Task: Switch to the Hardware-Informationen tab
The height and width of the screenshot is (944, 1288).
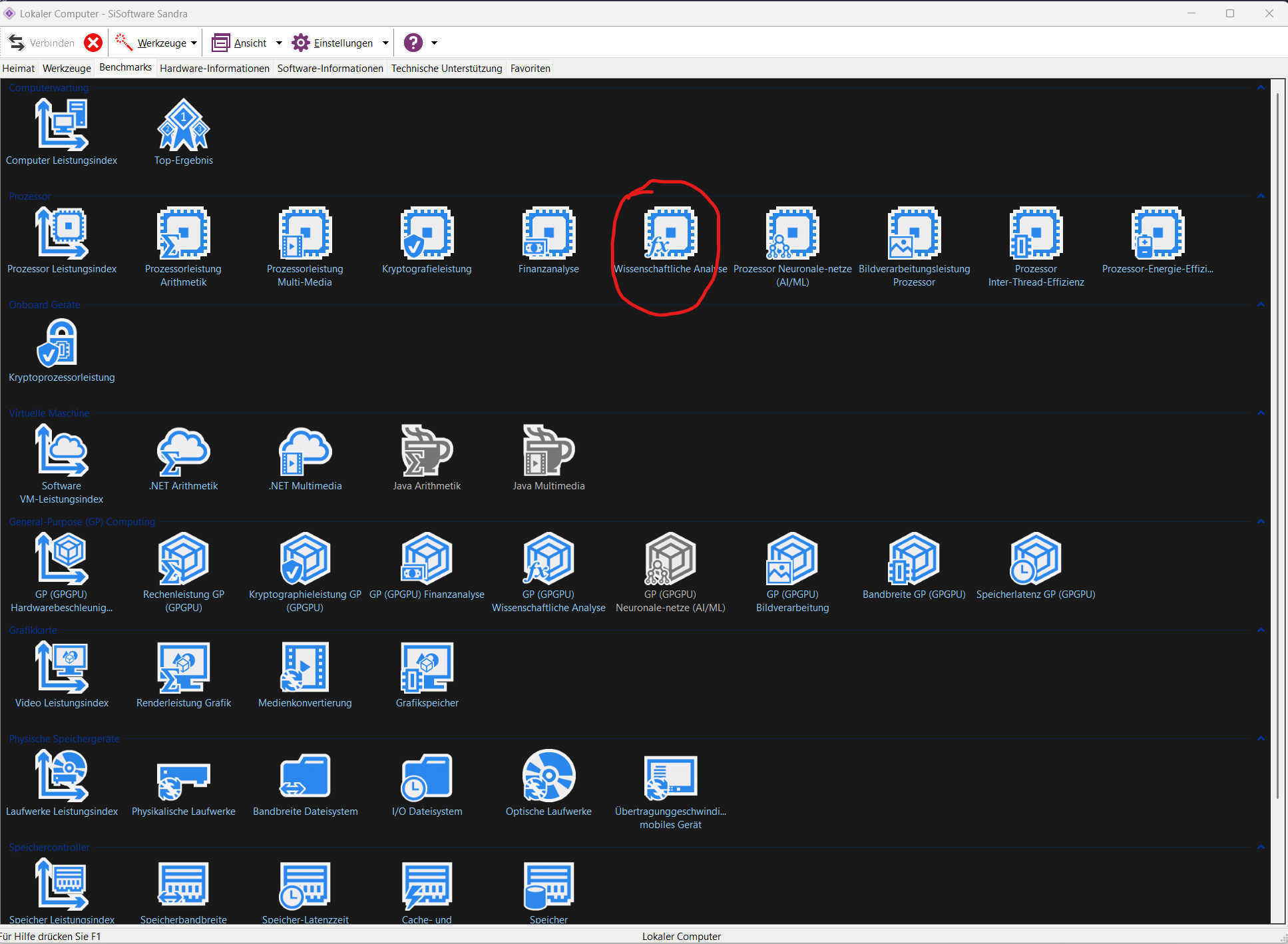Action: [214, 68]
